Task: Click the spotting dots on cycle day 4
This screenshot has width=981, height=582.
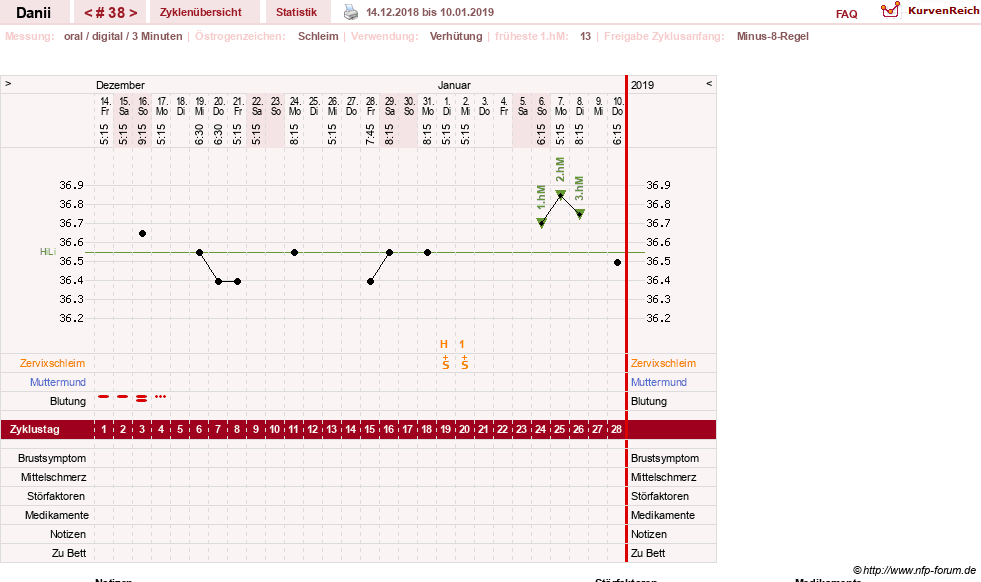Action: click(x=161, y=397)
